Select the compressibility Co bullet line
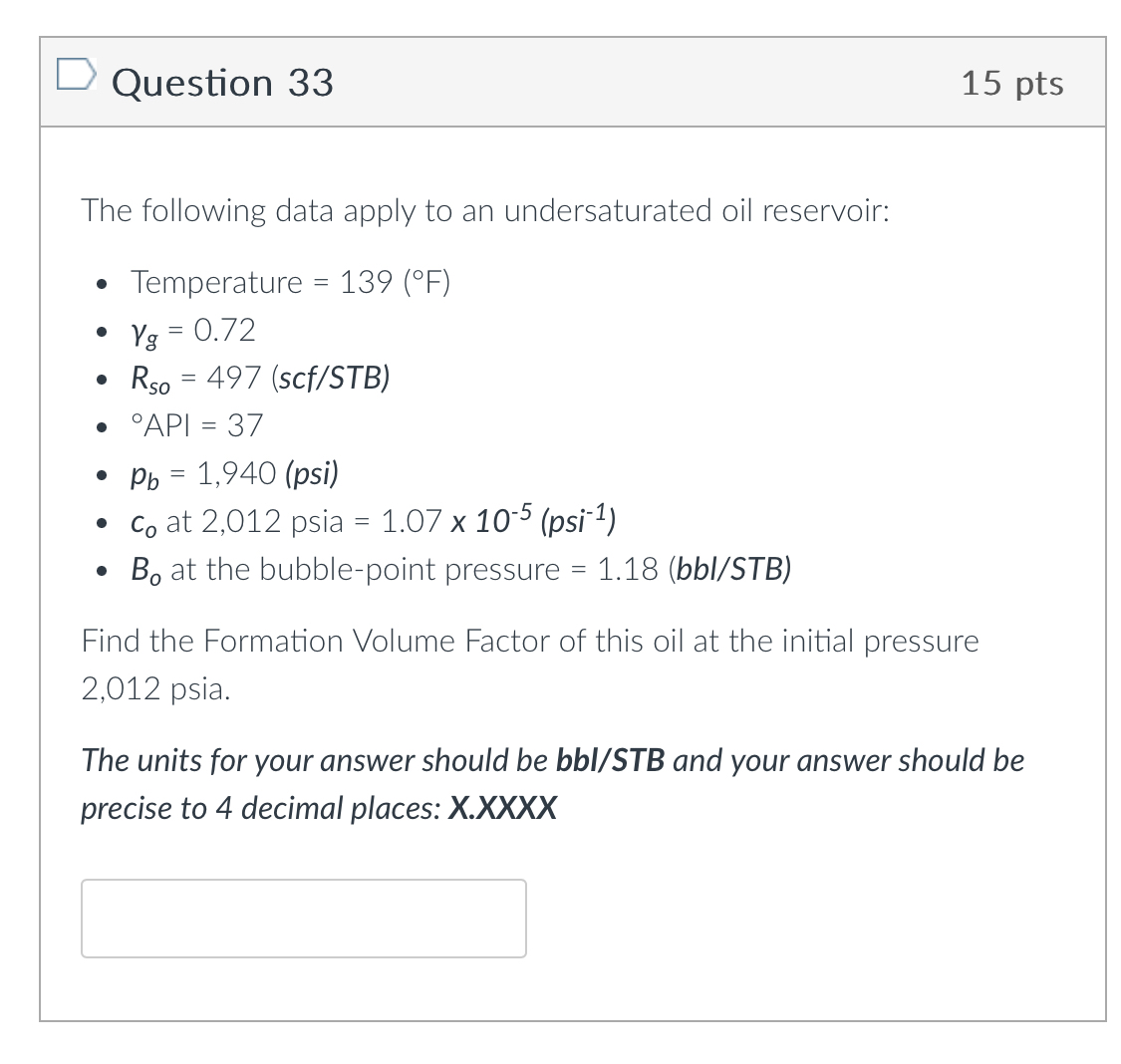This screenshot has height=1064, width=1121. [369, 519]
